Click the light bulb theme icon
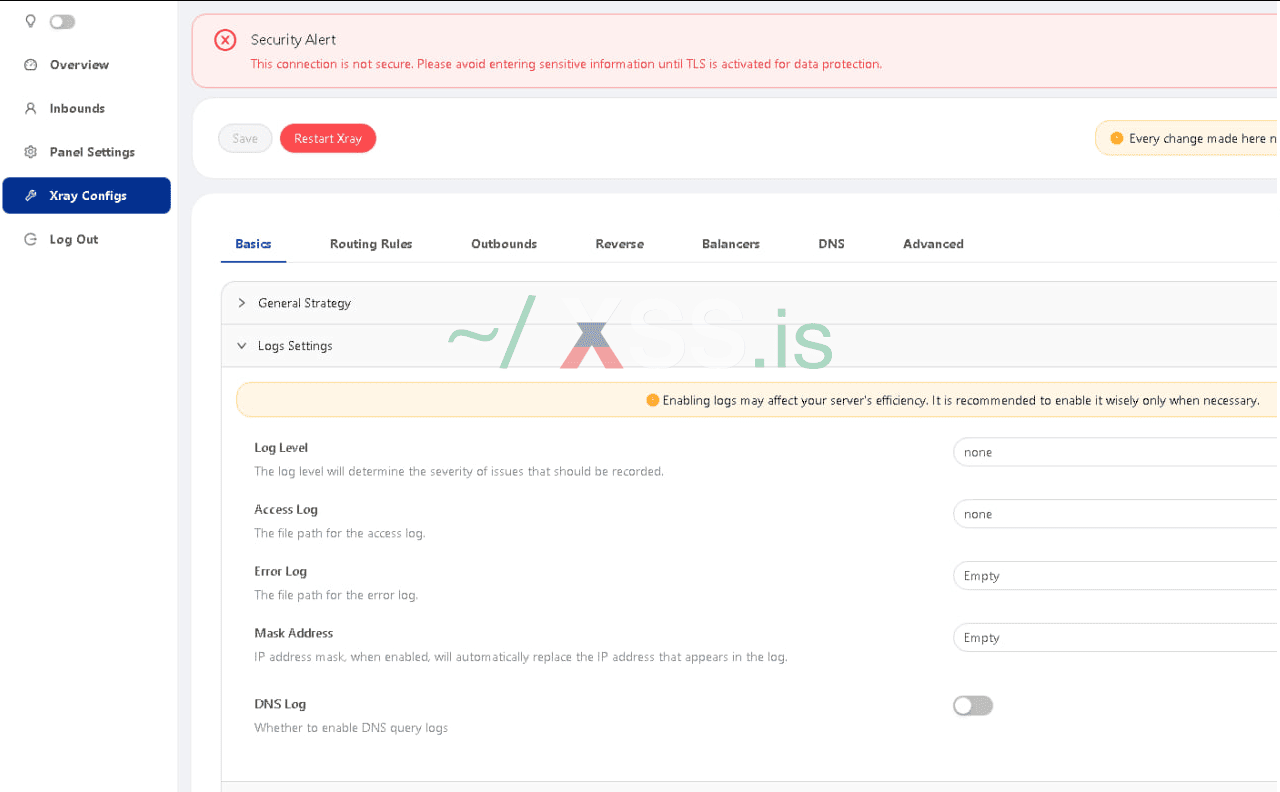 coord(30,21)
